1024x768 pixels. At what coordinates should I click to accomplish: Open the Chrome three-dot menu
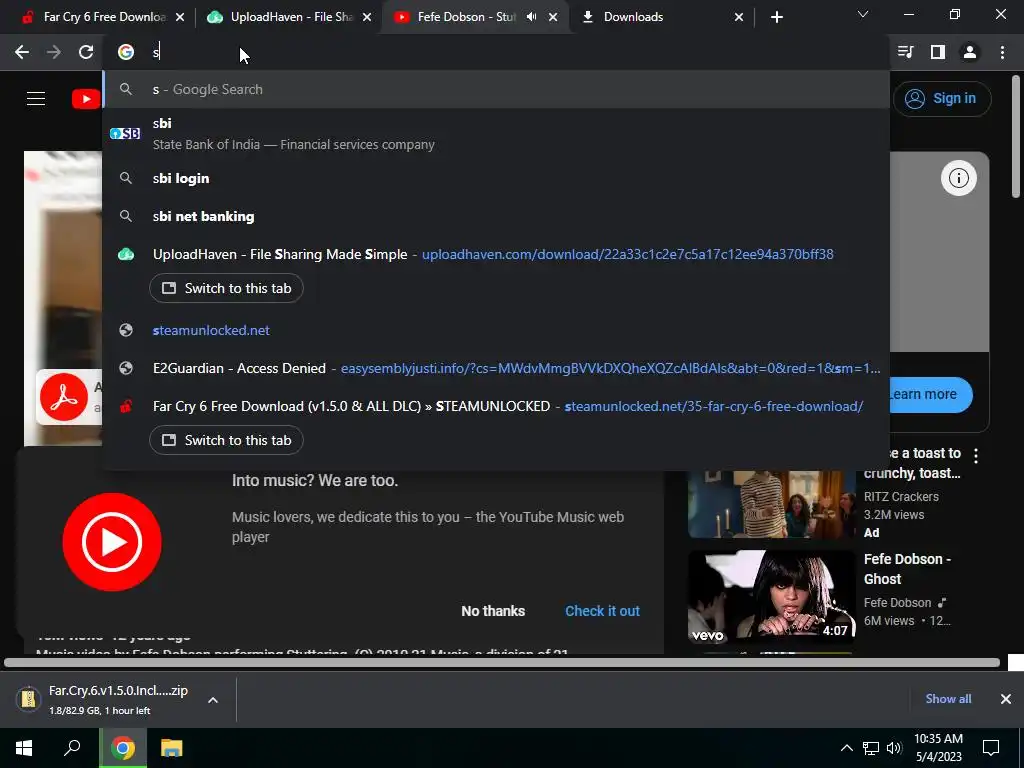pyautogui.click(x=1002, y=52)
